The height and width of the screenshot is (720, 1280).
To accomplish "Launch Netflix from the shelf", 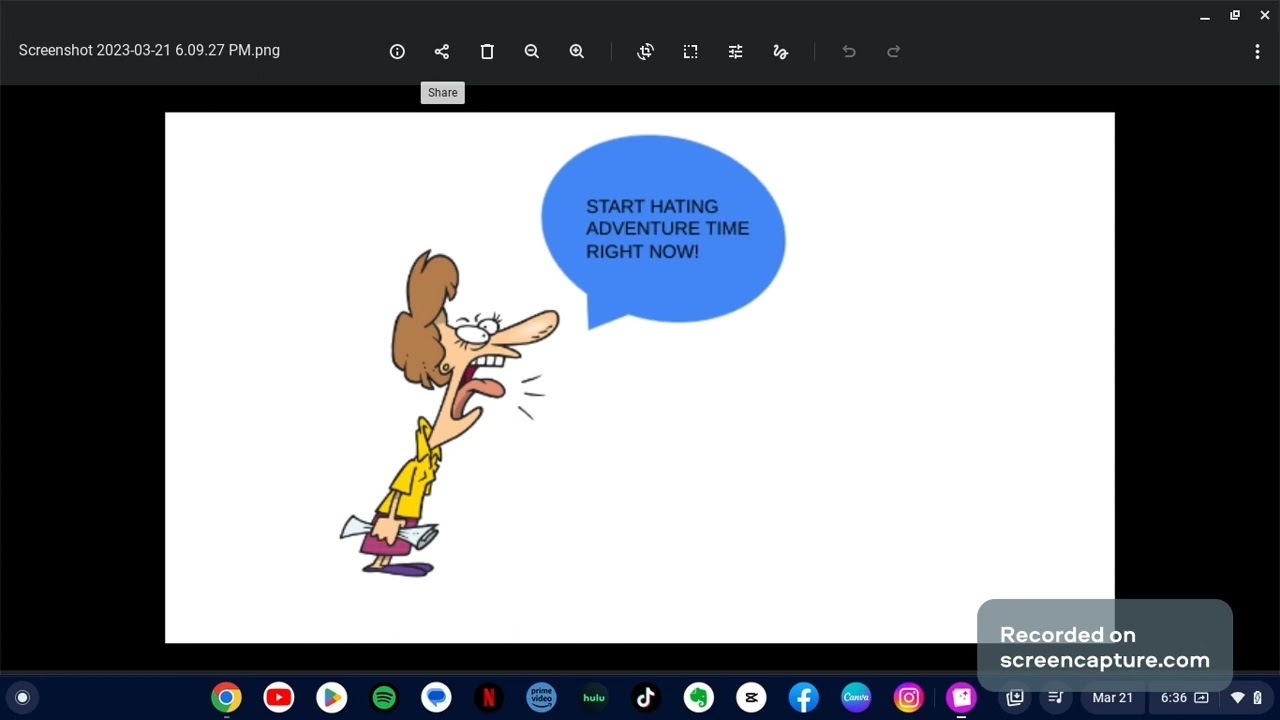I will 489,698.
